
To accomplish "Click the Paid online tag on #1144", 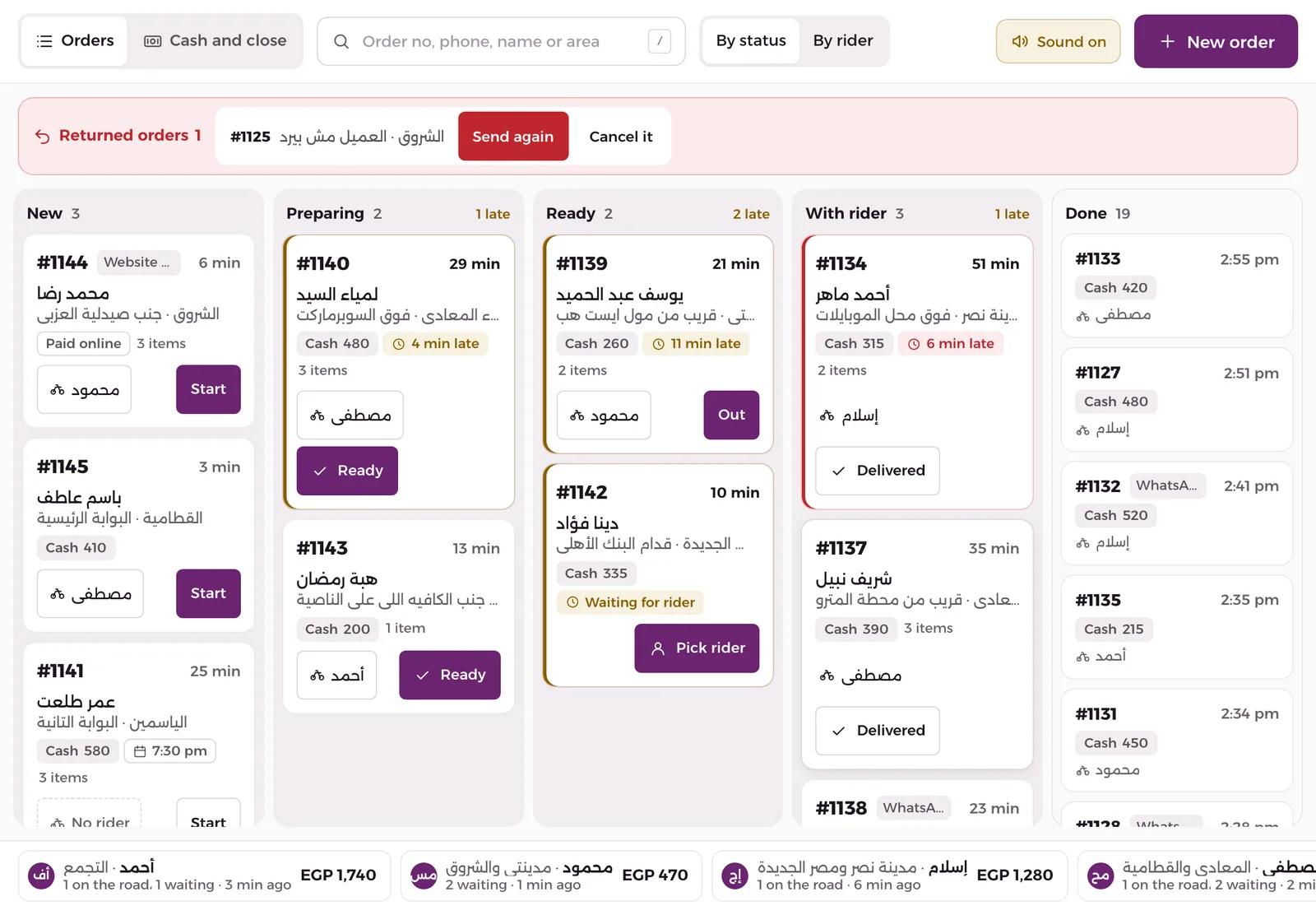I will coord(83,344).
